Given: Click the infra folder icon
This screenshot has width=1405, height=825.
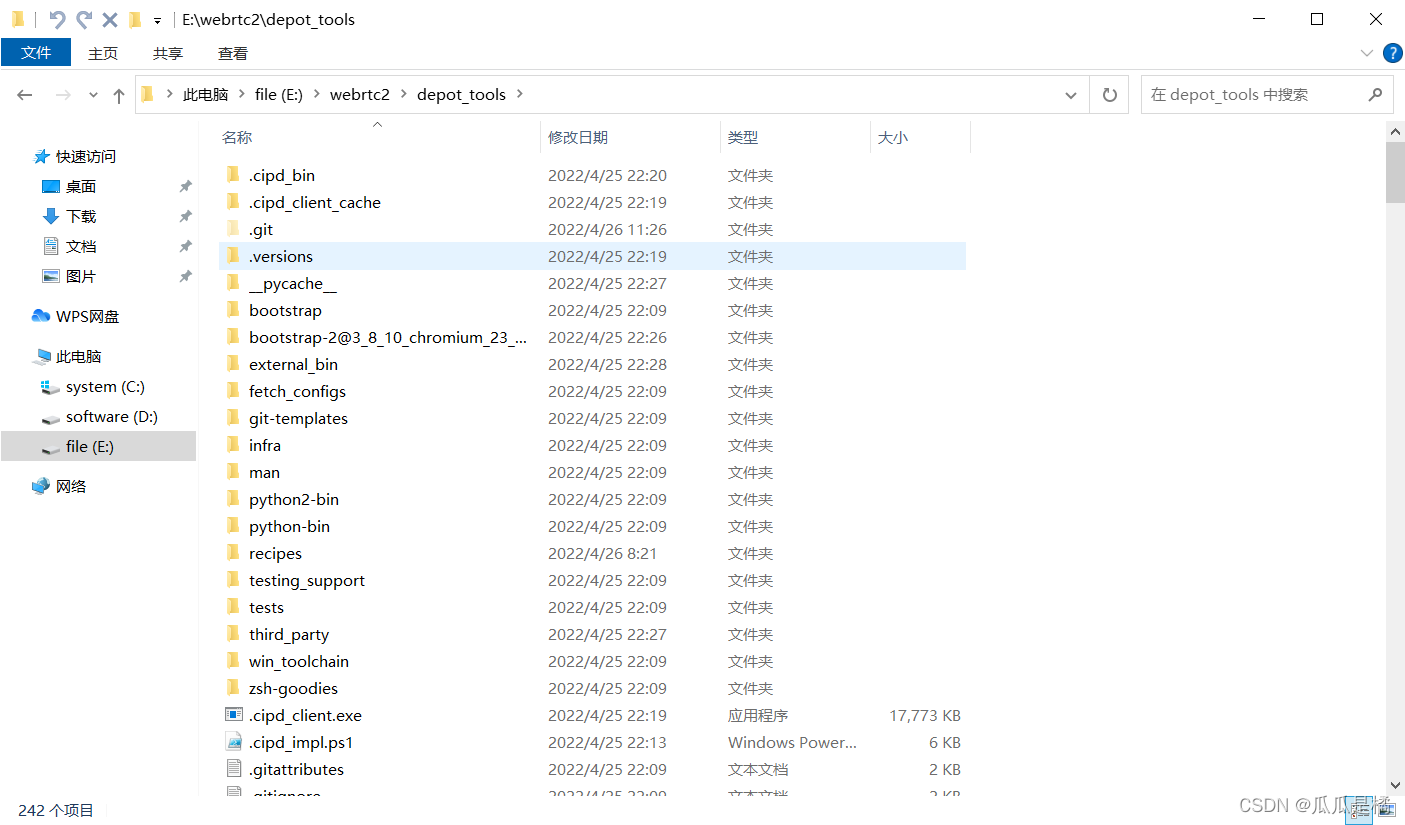Looking at the screenshot, I should [233, 444].
